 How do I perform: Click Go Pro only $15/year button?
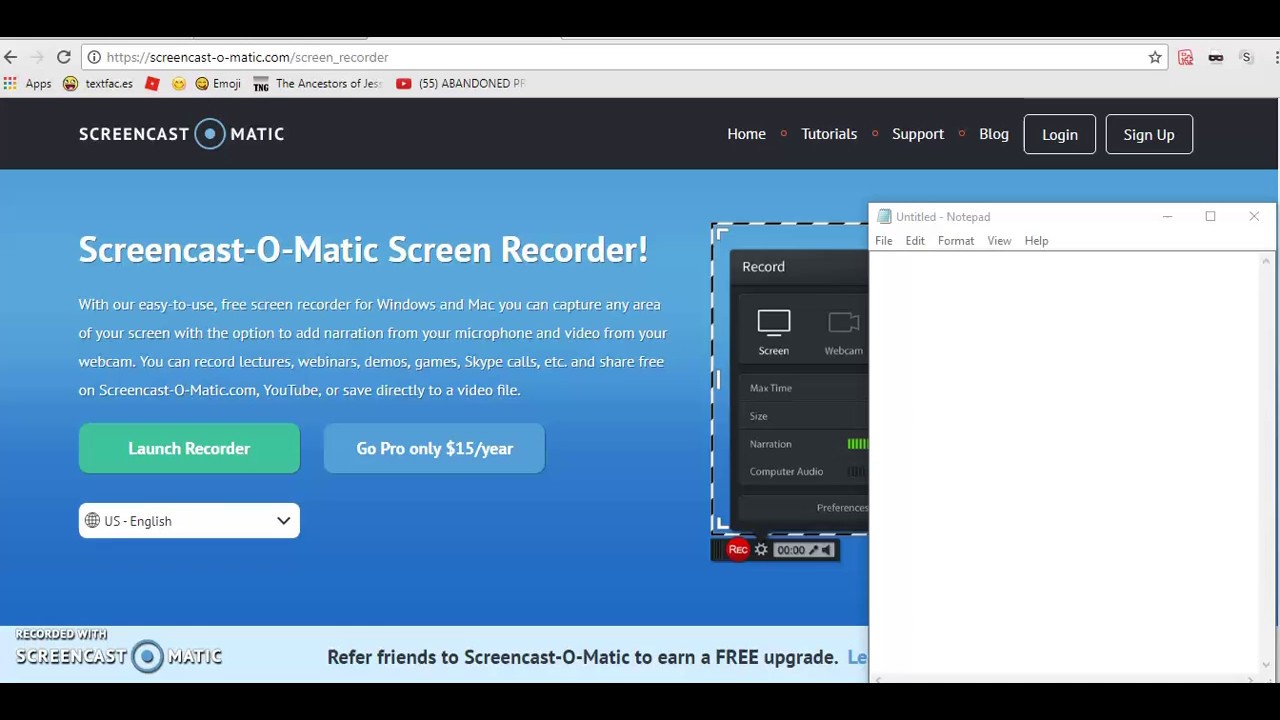coord(434,448)
